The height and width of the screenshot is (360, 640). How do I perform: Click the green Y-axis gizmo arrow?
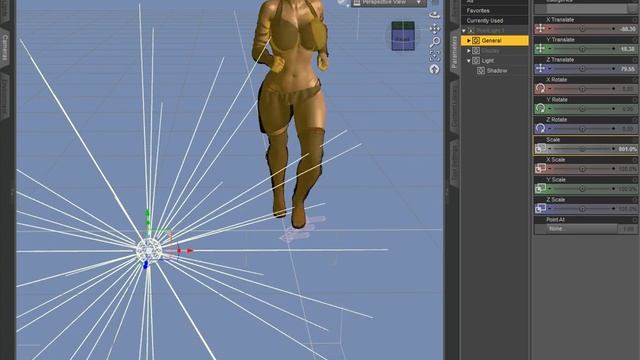(x=147, y=213)
